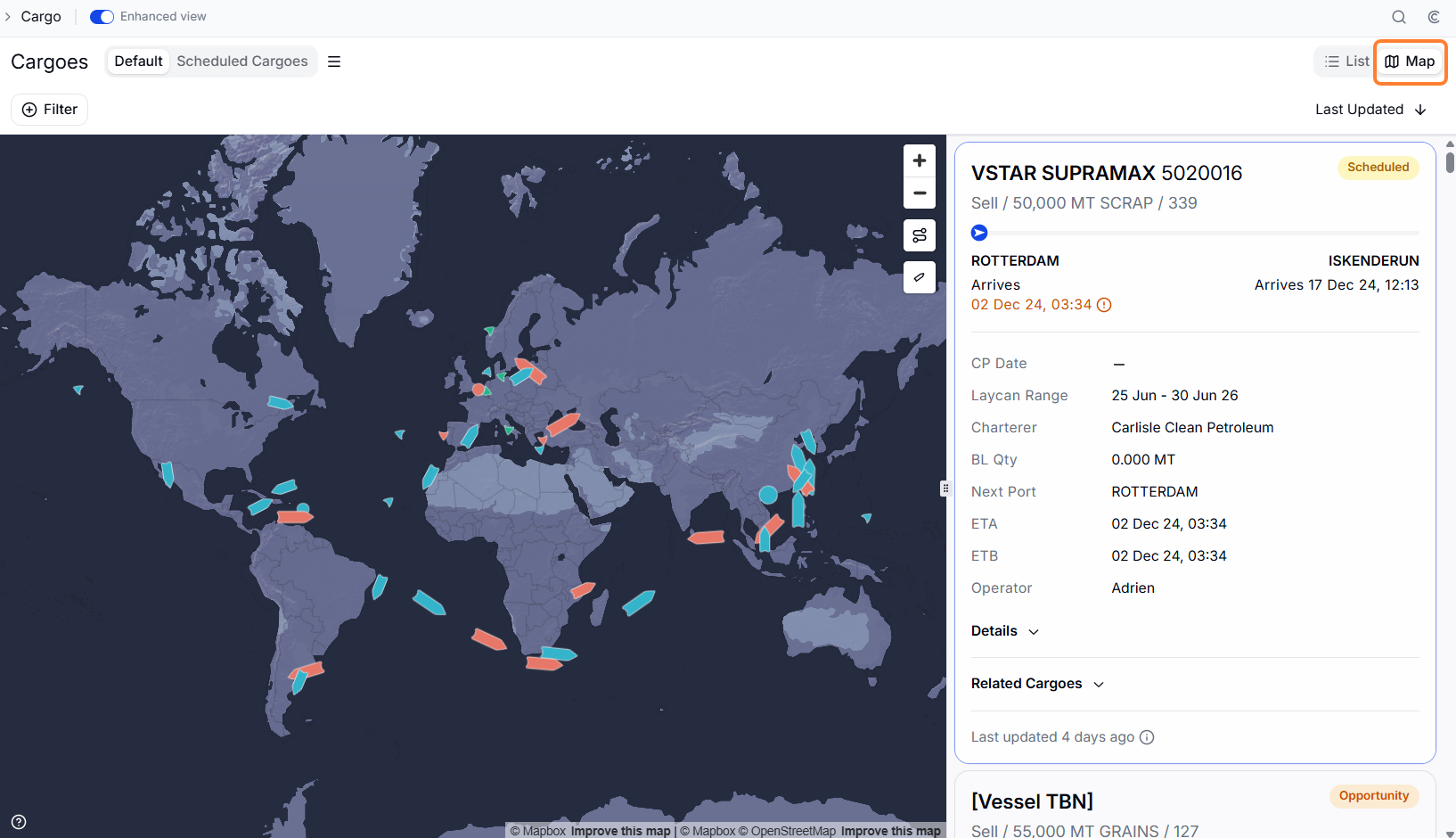Image resolution: width=1456 pixels, height=838 pixels.
Task: Click the voyage progress start marker
Action: (979, 233)
